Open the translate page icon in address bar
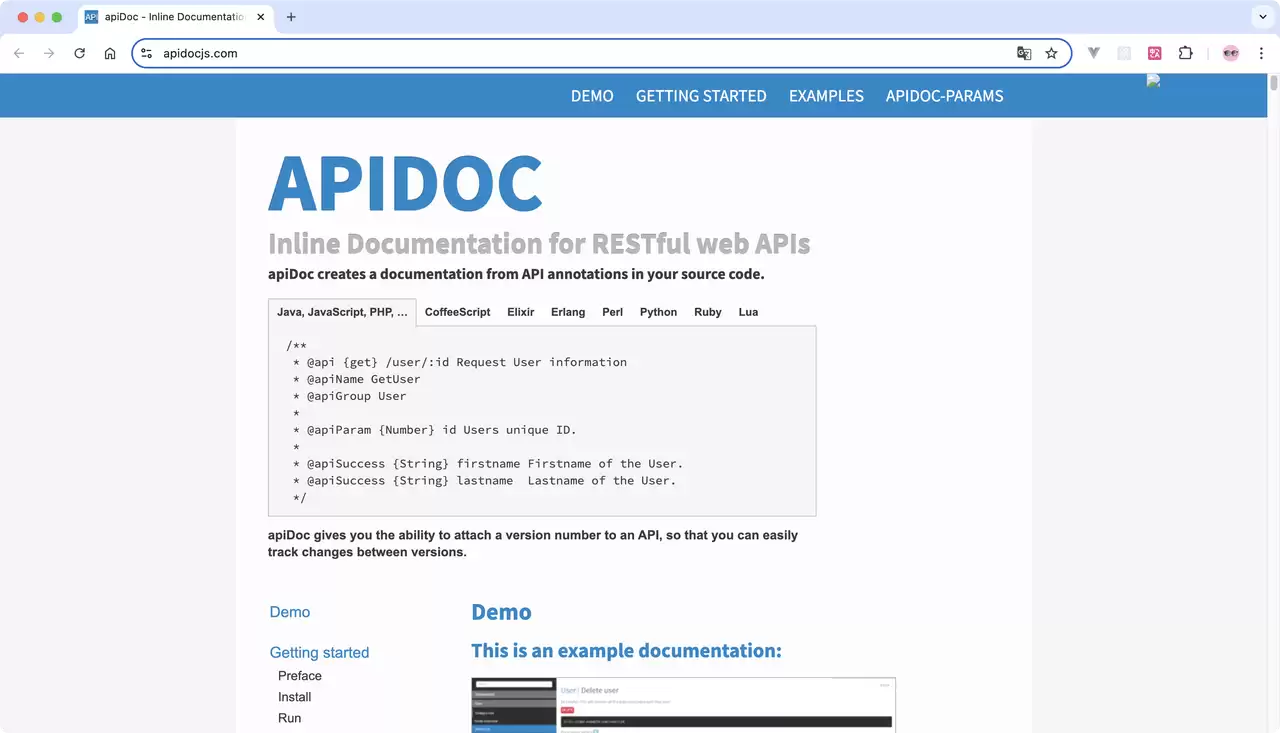The height and width of the screenshot is (733, 1280). [x=1024, y=53]
